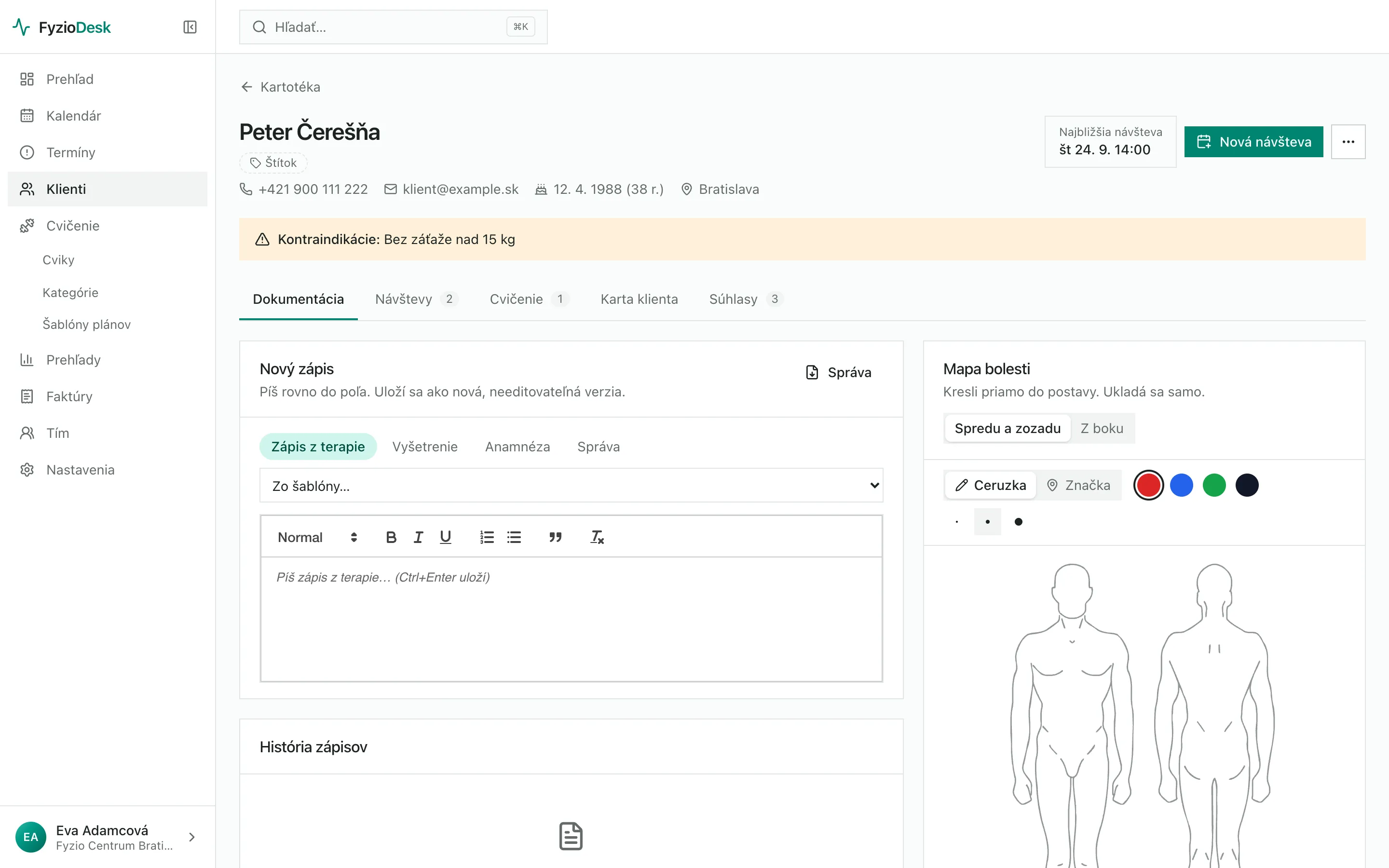
Task: Click the FyzioDesk logo
Action: 62,27
